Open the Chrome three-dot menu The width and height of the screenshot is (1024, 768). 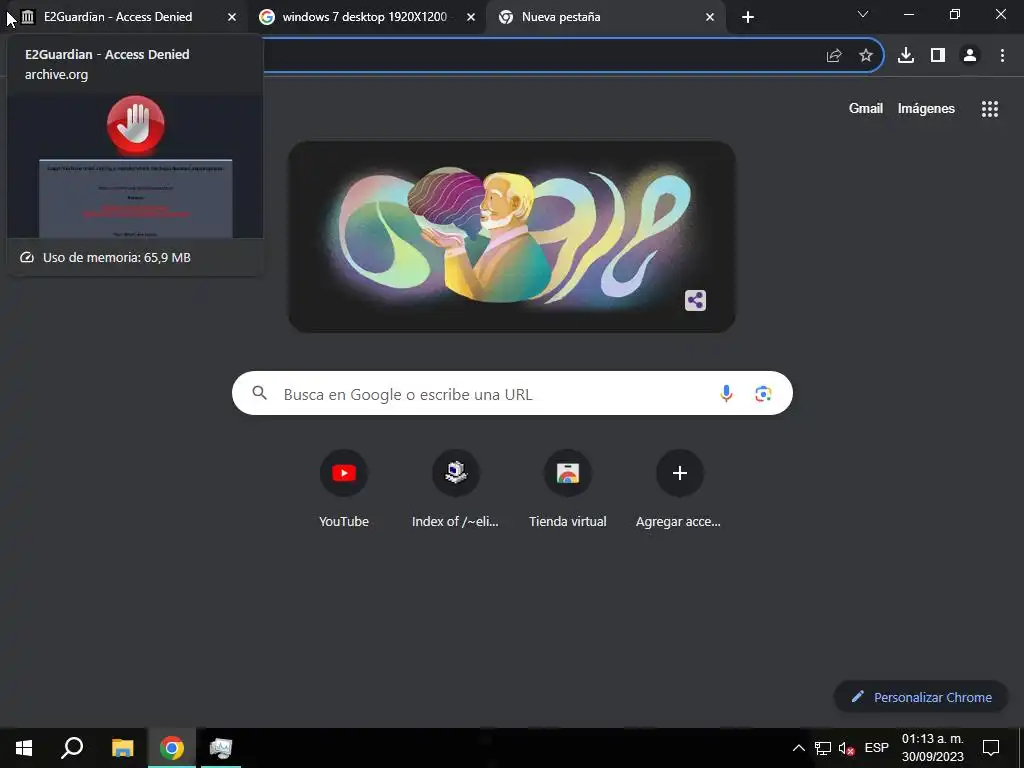click(1002, 56)
